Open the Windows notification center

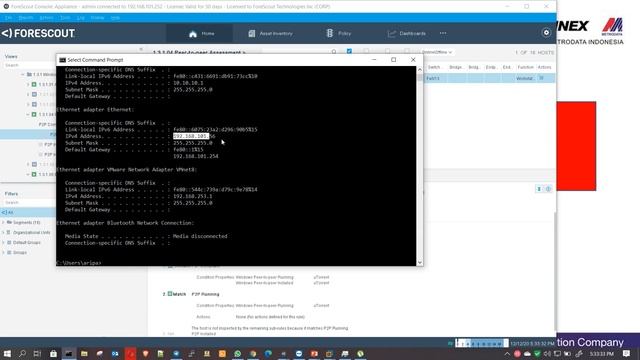coord(627,353)
